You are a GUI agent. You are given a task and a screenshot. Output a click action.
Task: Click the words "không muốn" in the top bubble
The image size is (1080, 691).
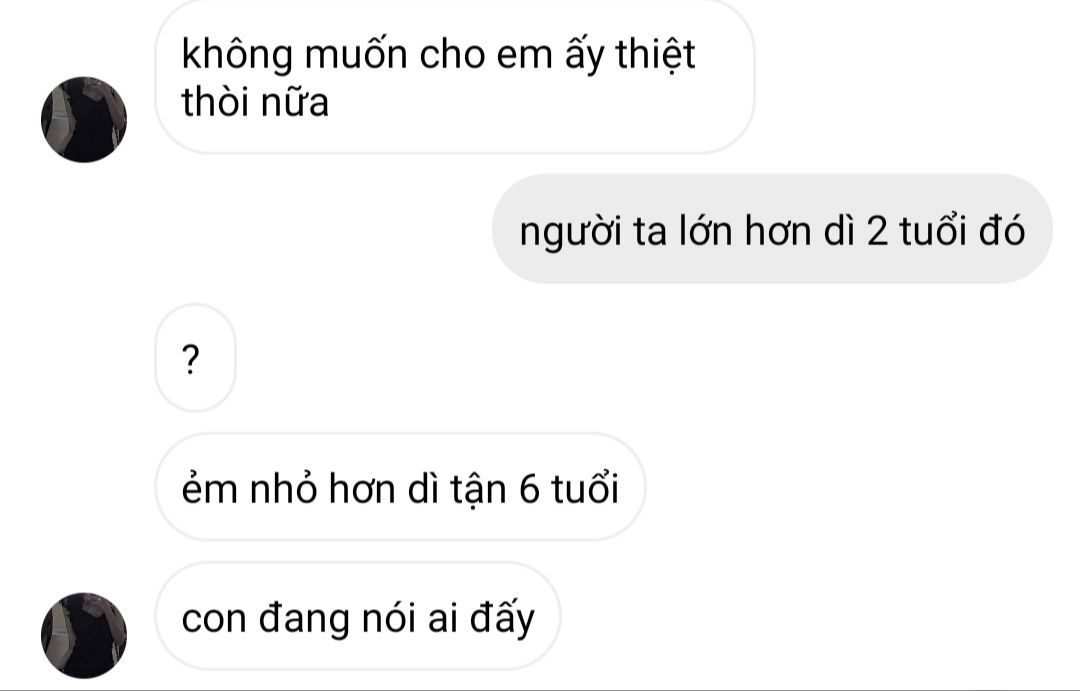tap(294, 54)
